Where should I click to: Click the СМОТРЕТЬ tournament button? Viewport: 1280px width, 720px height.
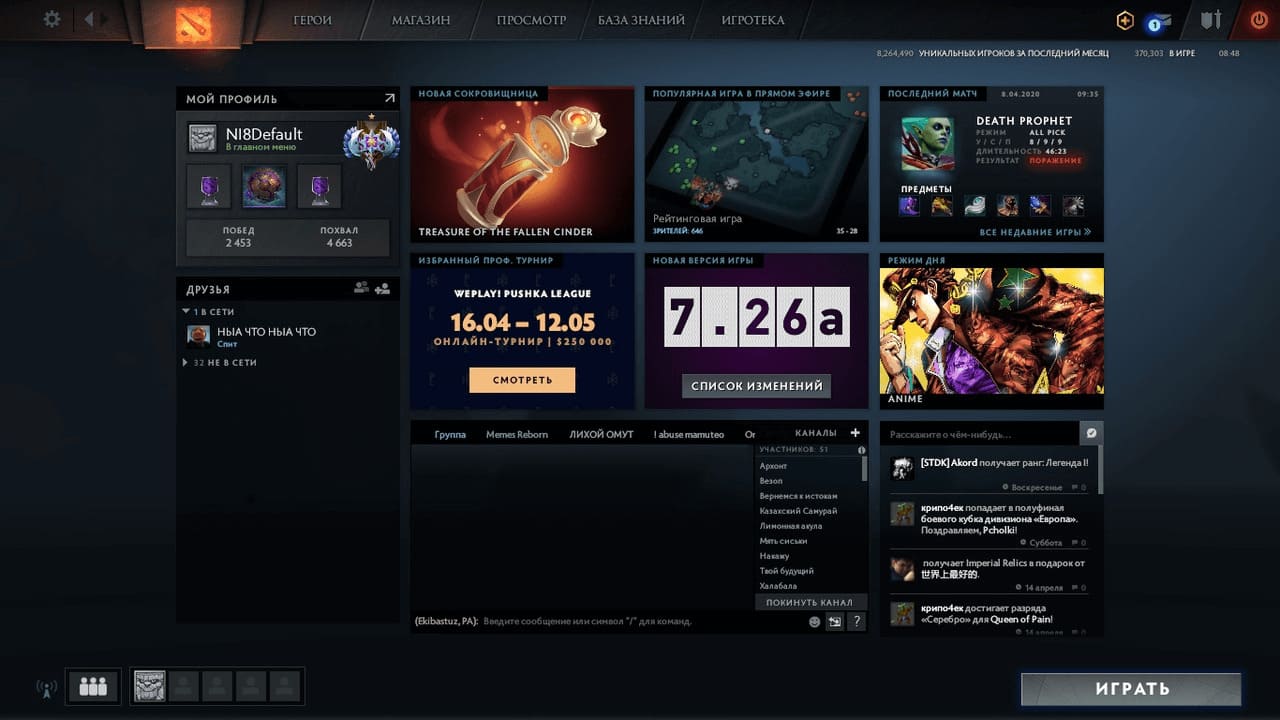pyautogui.click(x=522, y=380)
